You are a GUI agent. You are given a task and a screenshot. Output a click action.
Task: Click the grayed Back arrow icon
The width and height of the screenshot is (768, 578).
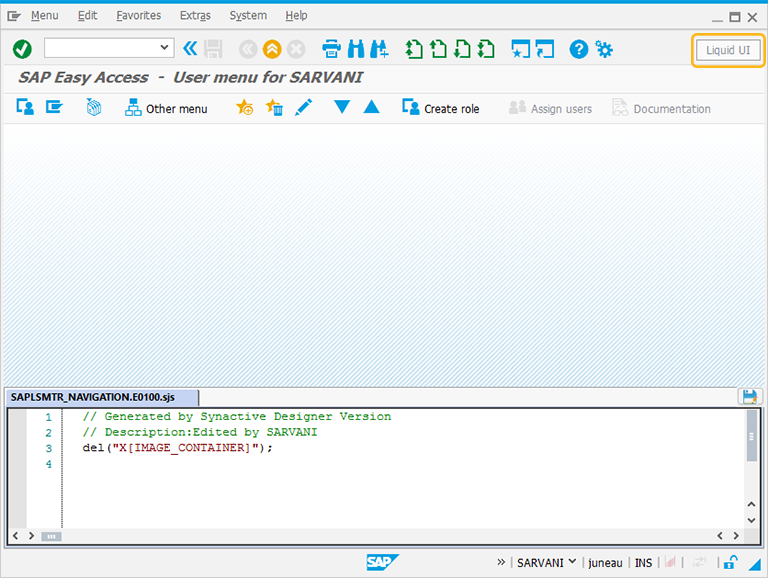(248, 49)
